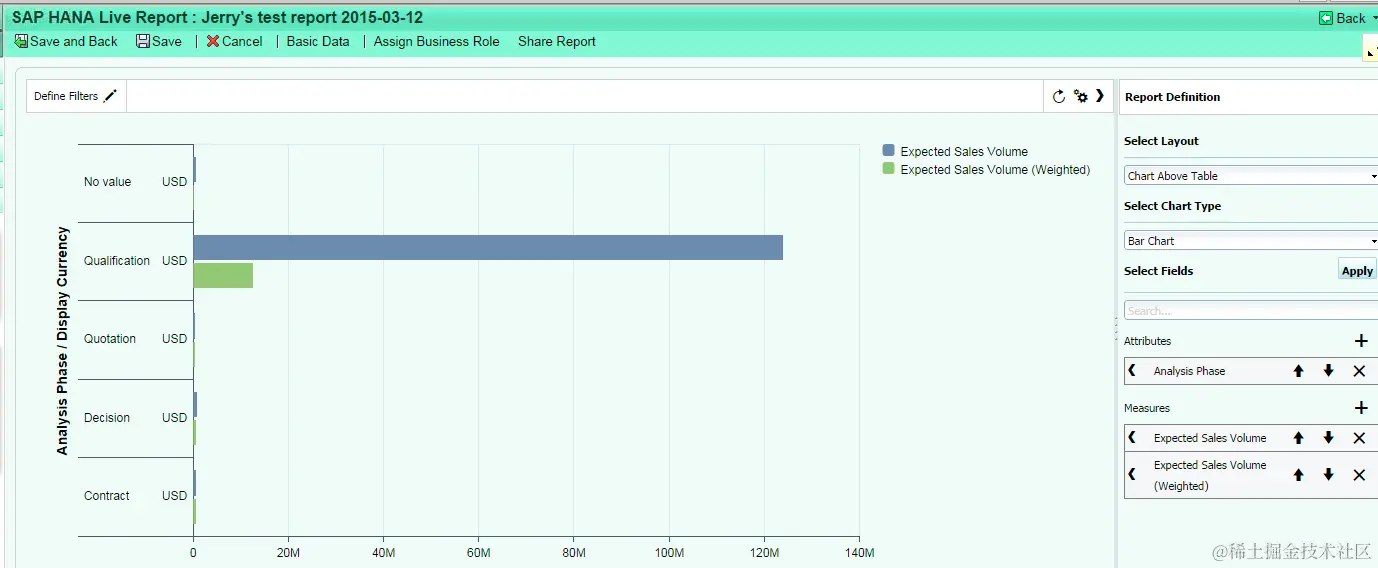
Task: Click the Apply button
Action: (1357, 270)
